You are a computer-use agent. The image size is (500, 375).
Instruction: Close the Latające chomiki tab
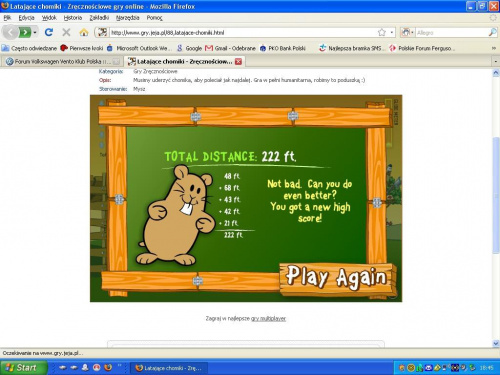(238, 61)
